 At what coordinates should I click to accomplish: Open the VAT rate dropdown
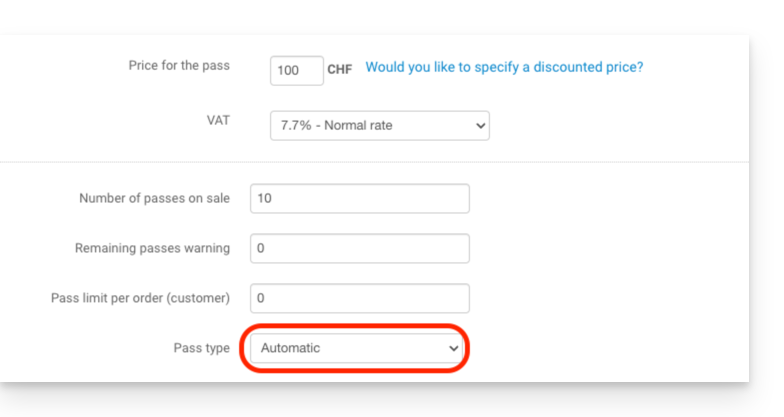point(379,125)
